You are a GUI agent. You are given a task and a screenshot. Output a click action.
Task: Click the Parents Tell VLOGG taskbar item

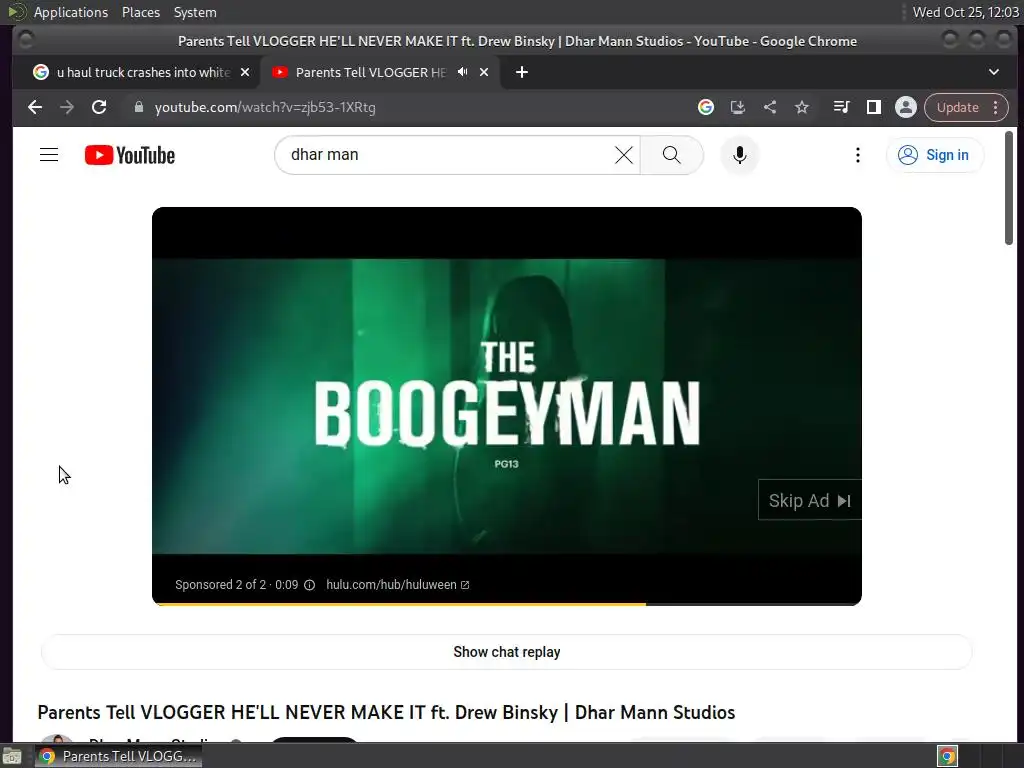point(118,756)
